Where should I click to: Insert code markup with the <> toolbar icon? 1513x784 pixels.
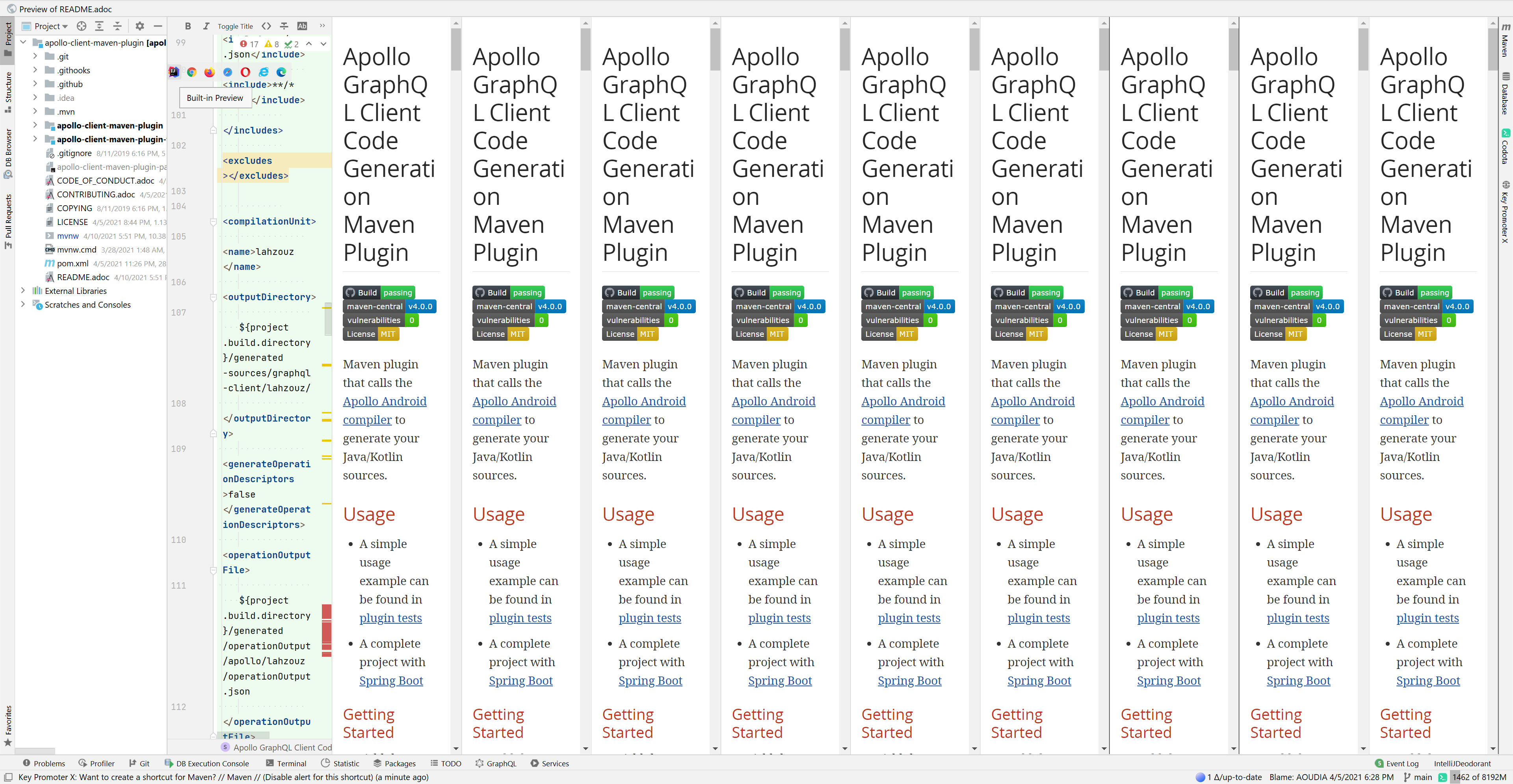pos(266,26)
